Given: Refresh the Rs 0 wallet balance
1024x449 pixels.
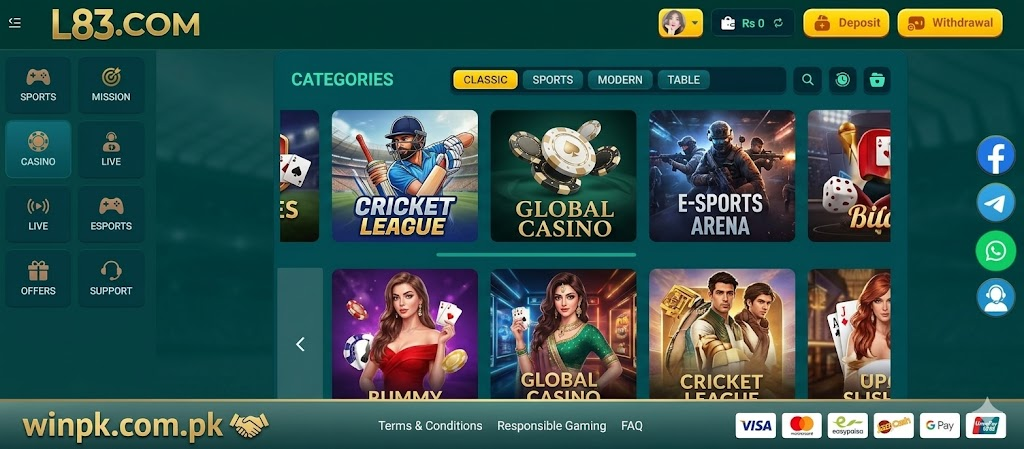Looking at the screenshot, I should (778, 23).
